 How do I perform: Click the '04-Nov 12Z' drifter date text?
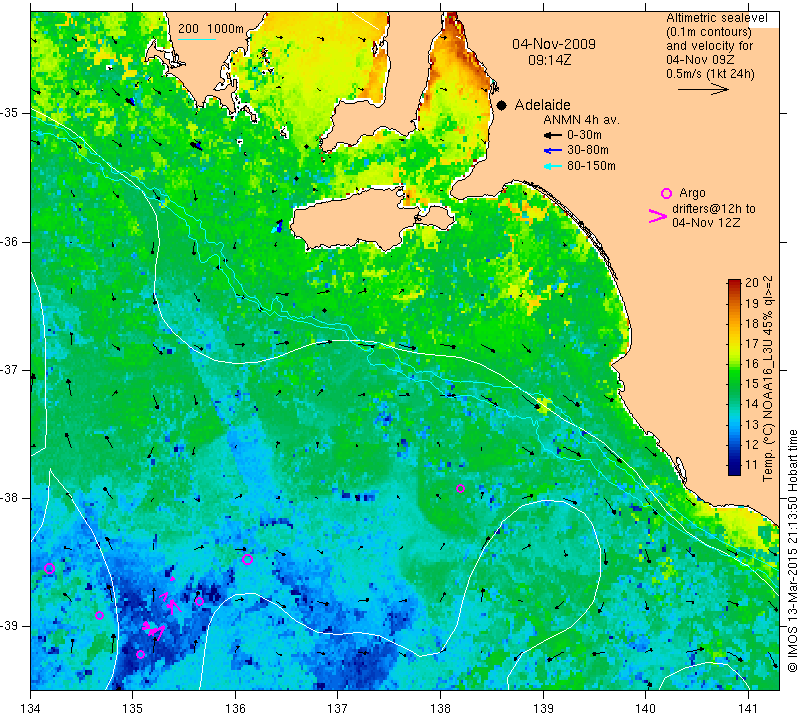coord(706,222)
